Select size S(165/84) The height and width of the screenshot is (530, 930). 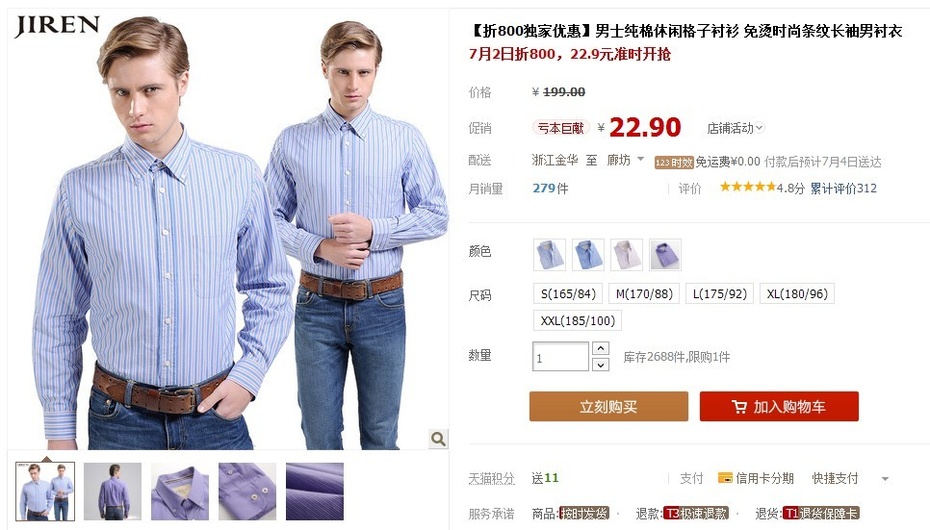pos(568,293)
